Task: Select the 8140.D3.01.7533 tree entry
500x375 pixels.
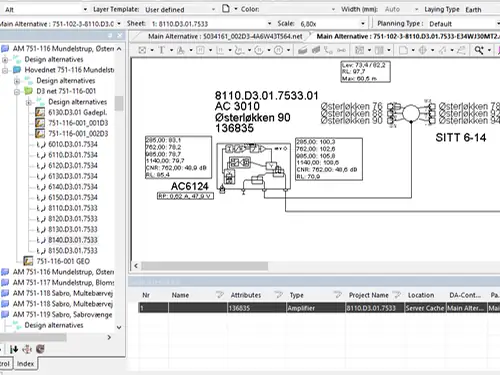Action: [73, 240]
